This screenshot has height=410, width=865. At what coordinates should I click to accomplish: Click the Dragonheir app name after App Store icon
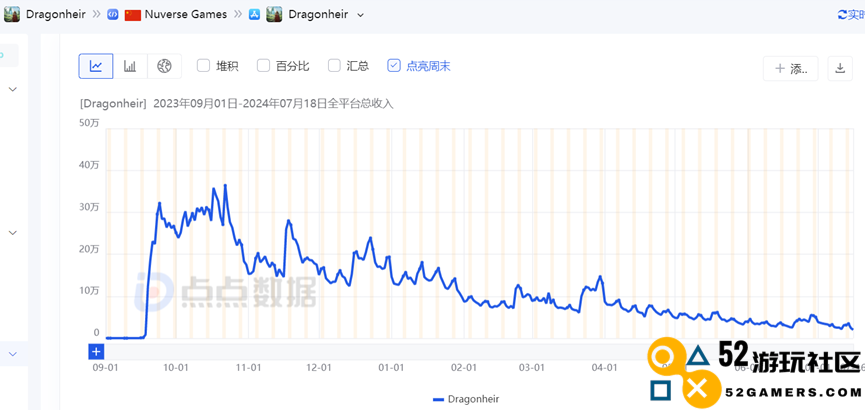coord(318,15)
